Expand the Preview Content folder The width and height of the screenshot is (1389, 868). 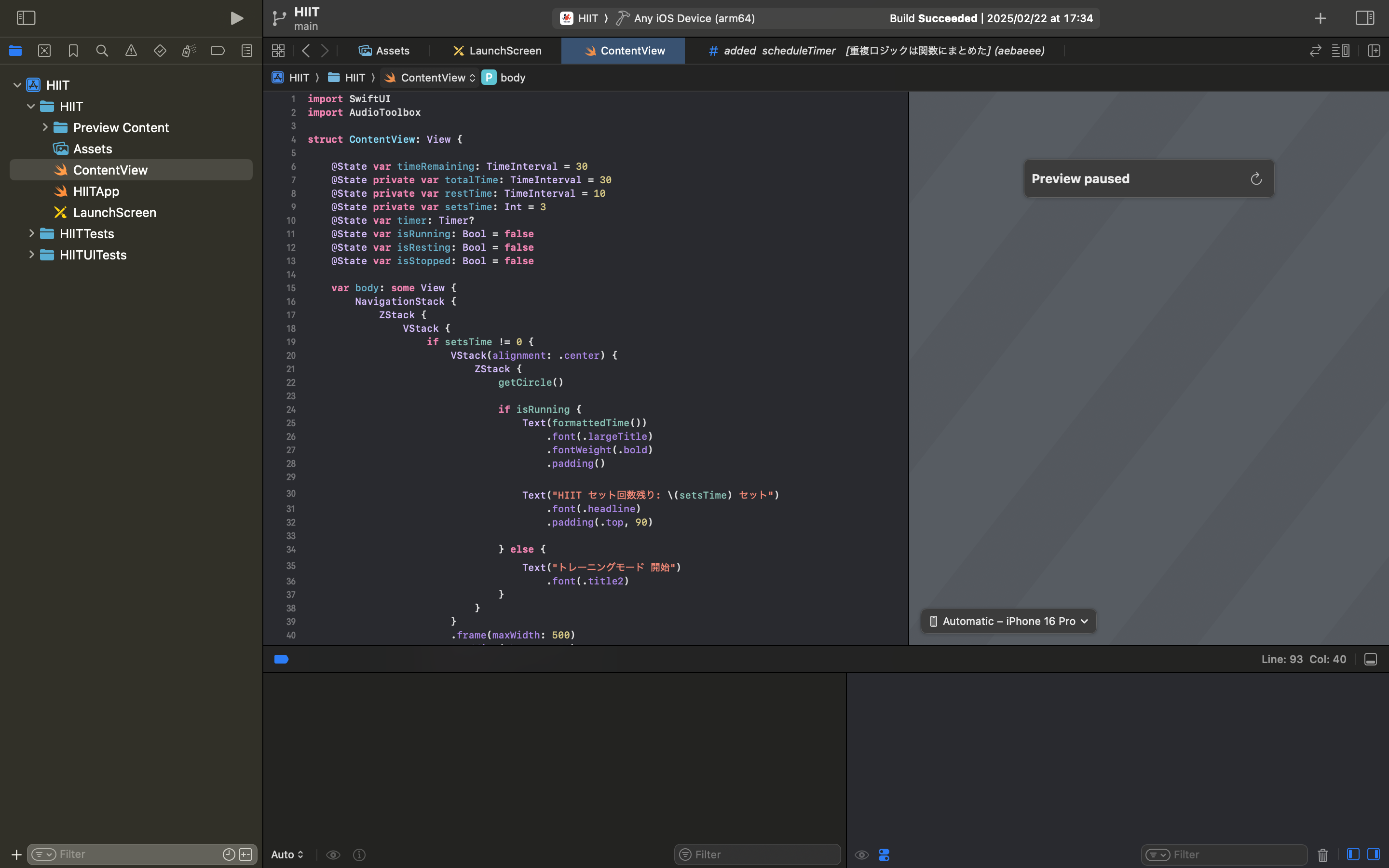click(x=45, y=127)
